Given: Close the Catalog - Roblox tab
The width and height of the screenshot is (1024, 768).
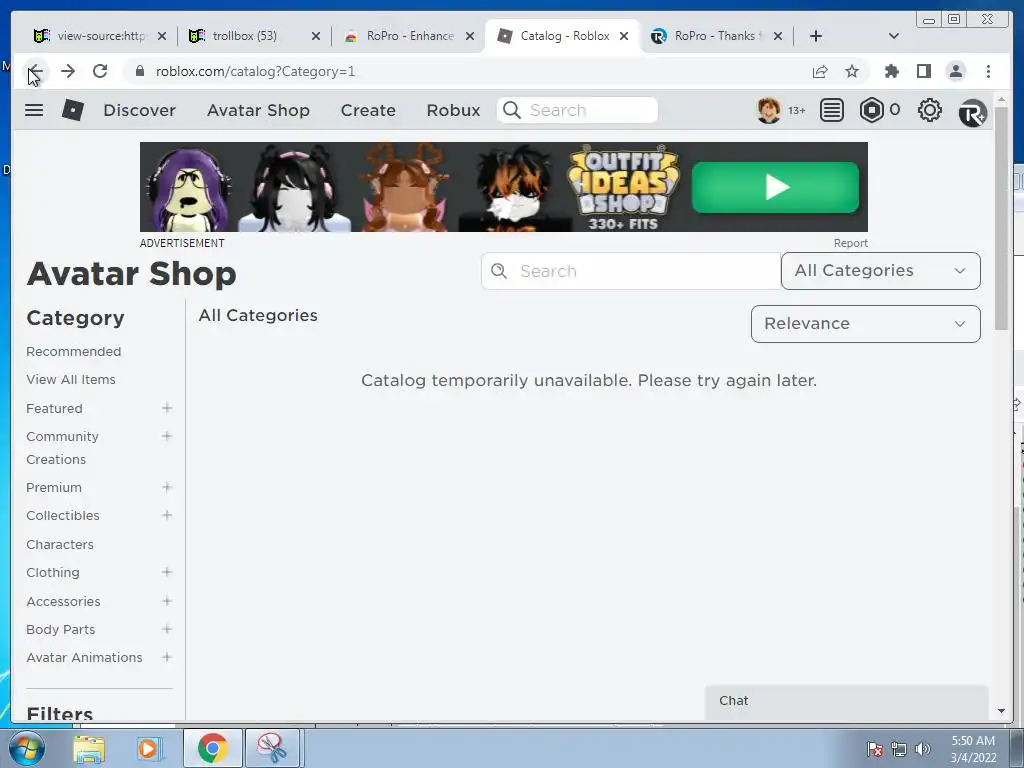Looking at the screenshot, I should coord(624,36).
